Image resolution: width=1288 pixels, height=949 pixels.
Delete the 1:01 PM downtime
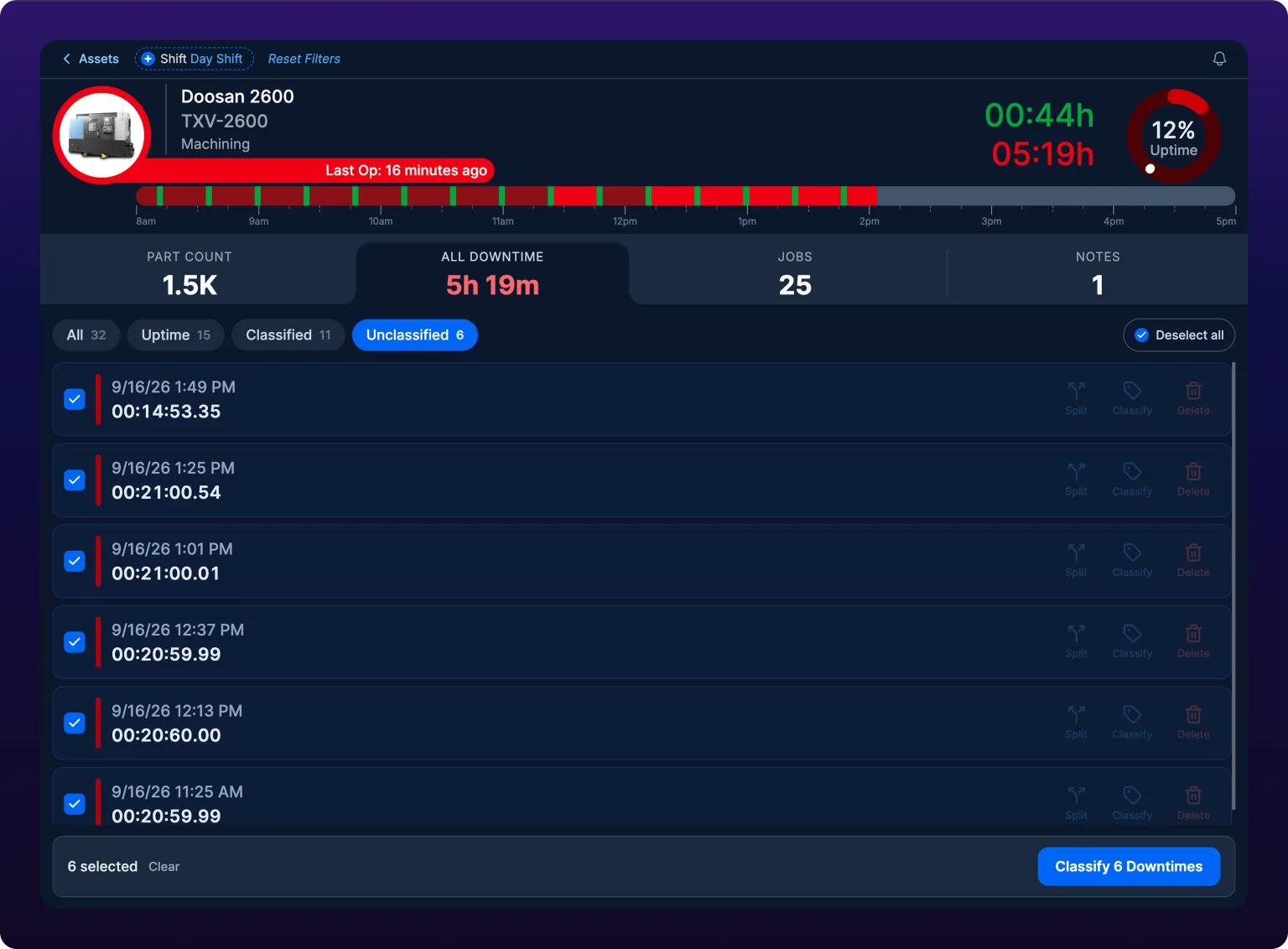[1193, 560]
